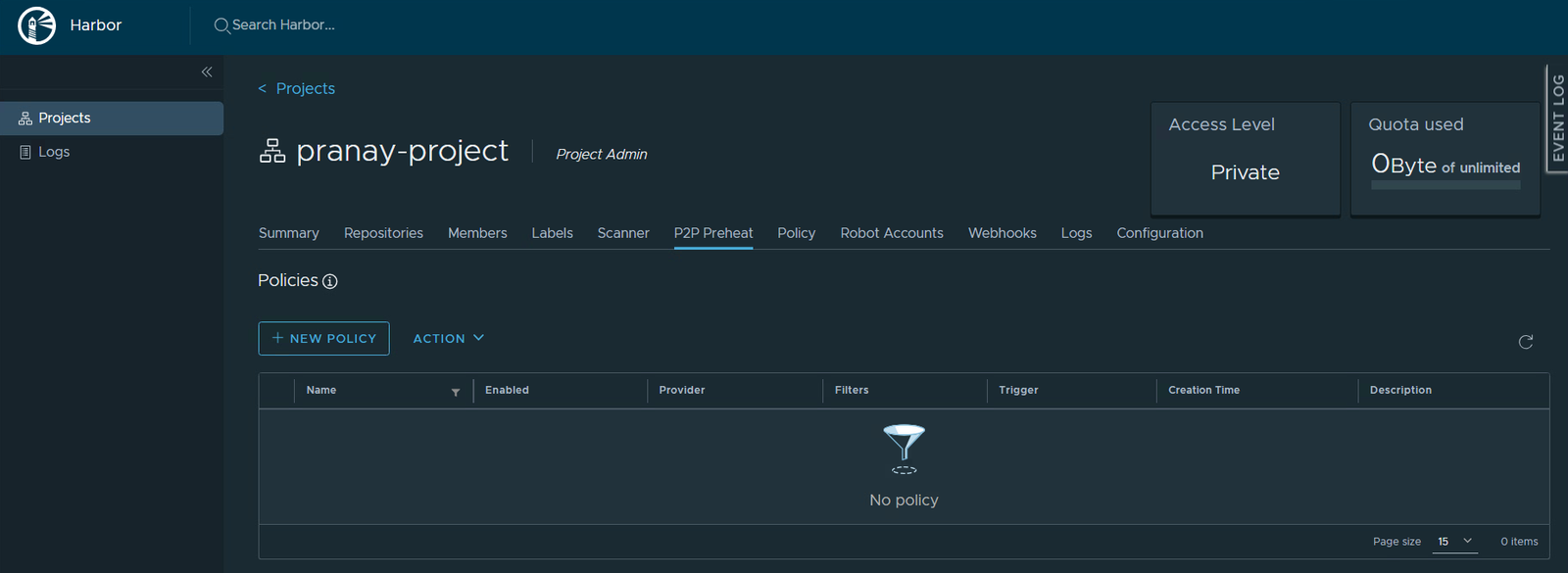Sort by Name column header
The image size is (1568, 573).
coord(321,390)
